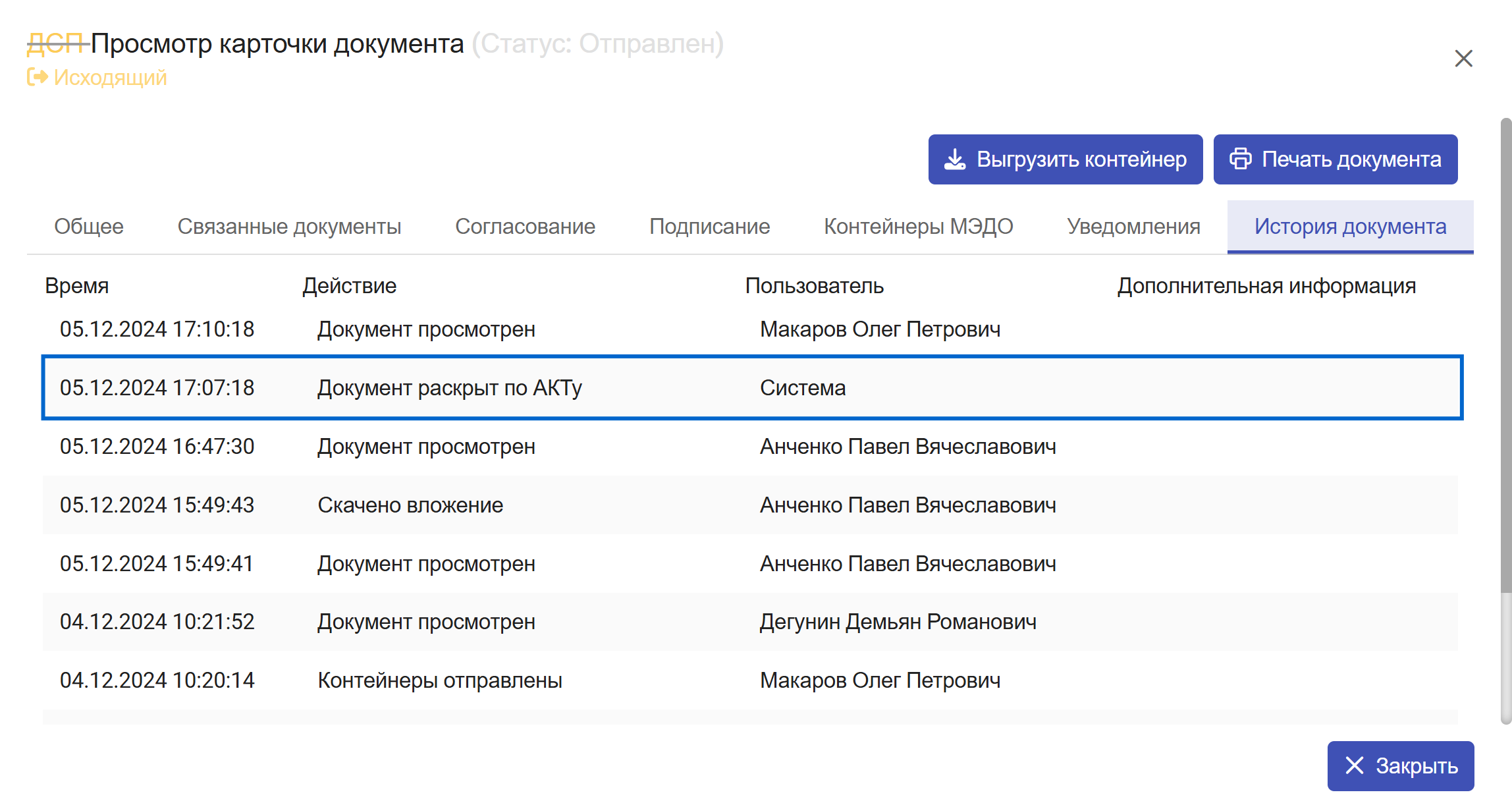
Task: Close the card with top-right X
Action: [1463, 59]
